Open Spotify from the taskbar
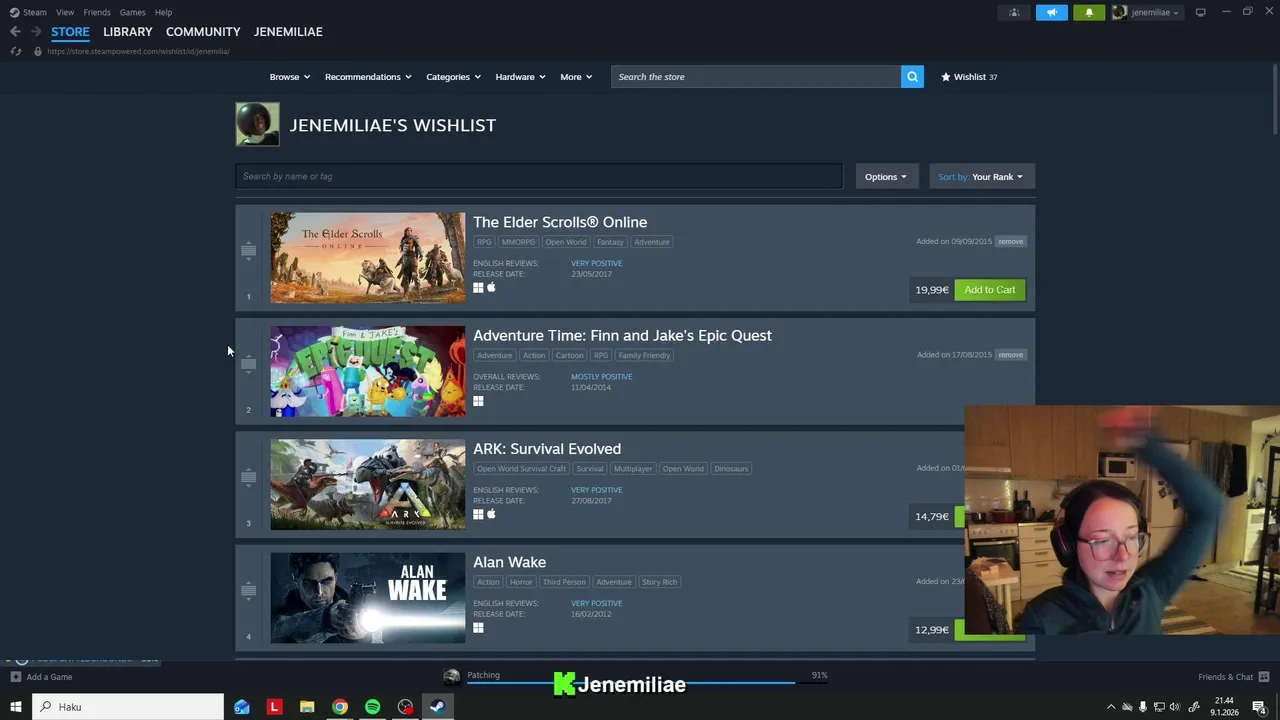The image size is (1280, 720). coord(372,707)
